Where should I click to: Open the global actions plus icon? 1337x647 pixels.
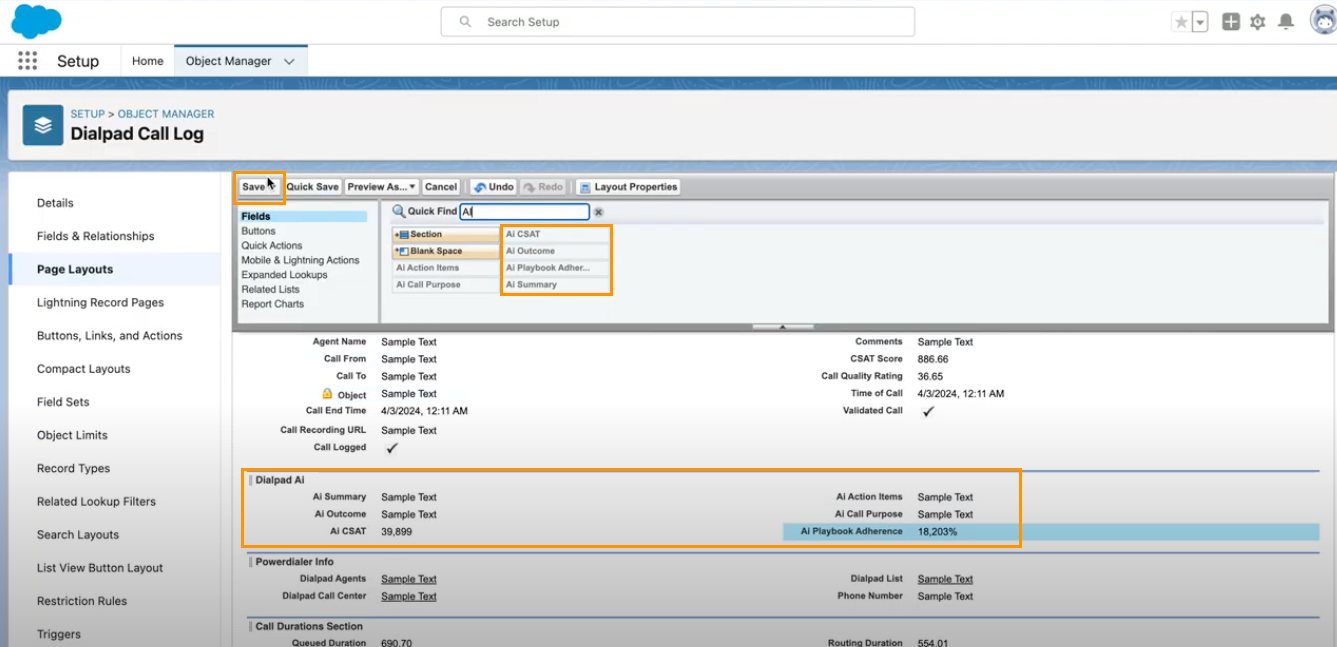[1231, 22]
